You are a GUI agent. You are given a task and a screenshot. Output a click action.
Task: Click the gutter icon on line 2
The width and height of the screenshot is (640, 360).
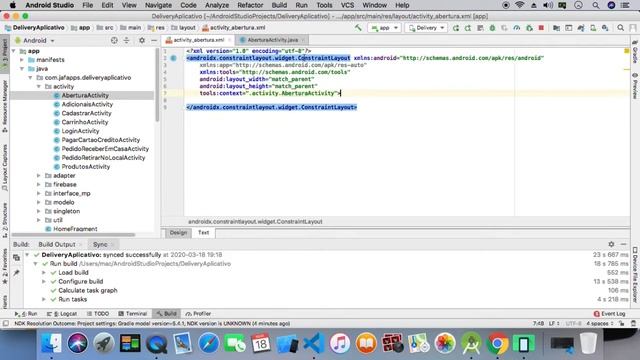pyautogui.click(x=173, y=58)
